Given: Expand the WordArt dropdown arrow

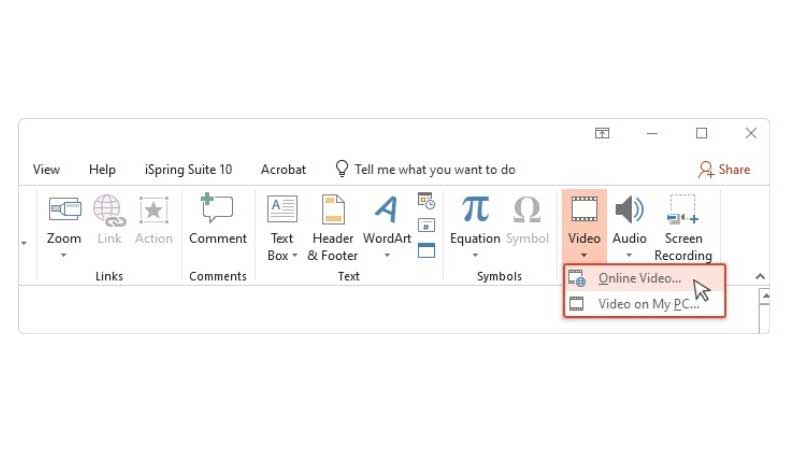Looking at the screenshot, I should [x=387, y=255].
